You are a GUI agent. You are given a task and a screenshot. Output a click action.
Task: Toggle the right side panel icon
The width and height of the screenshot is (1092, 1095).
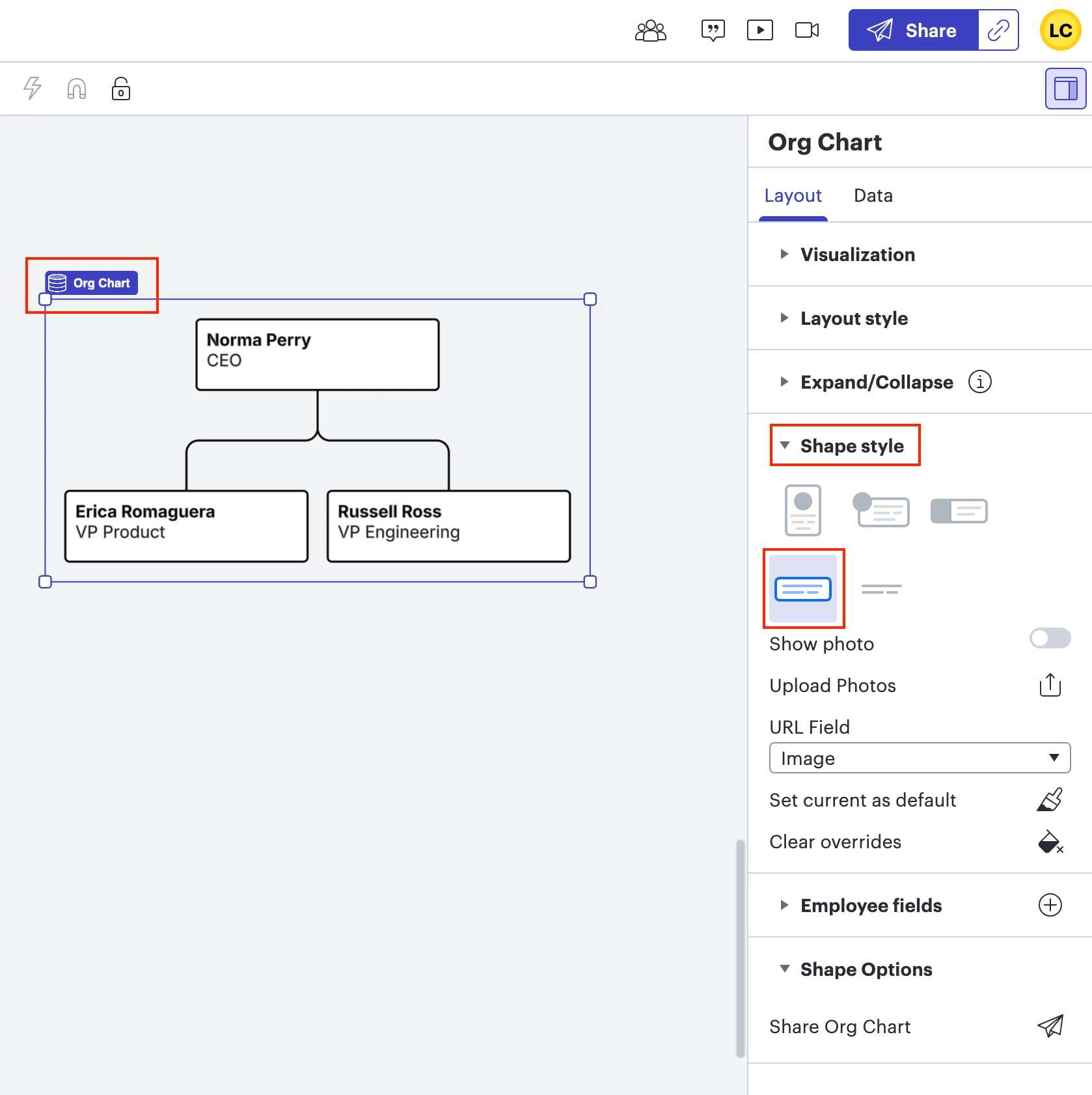[x=1066, y=89]
